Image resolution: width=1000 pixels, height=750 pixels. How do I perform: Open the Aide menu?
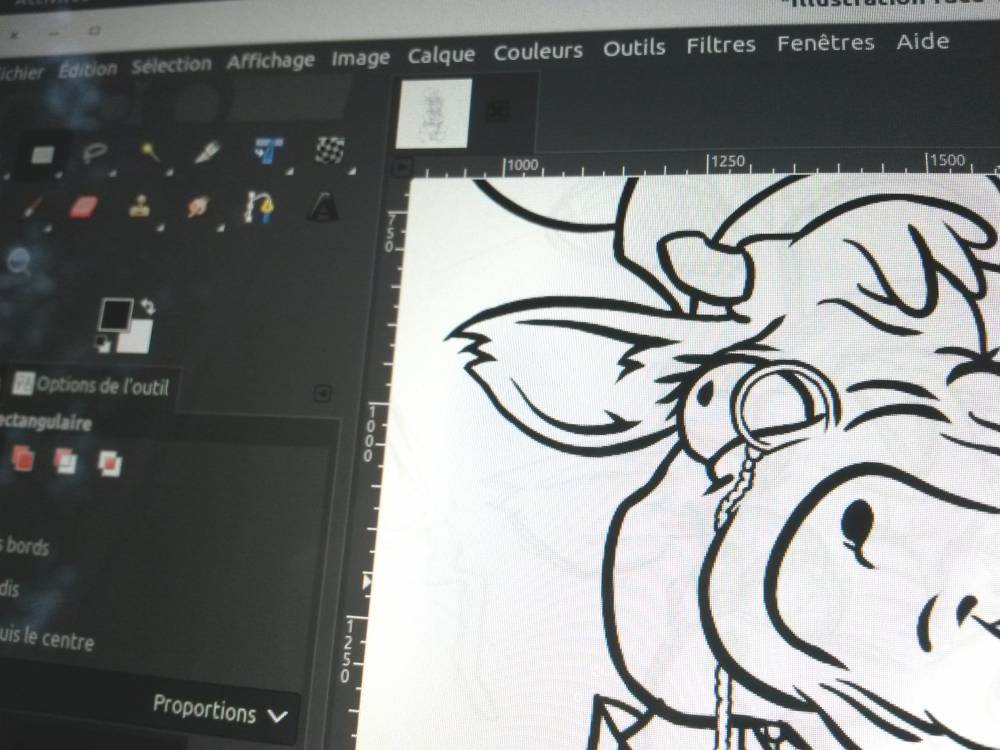[x=923, y=41]
